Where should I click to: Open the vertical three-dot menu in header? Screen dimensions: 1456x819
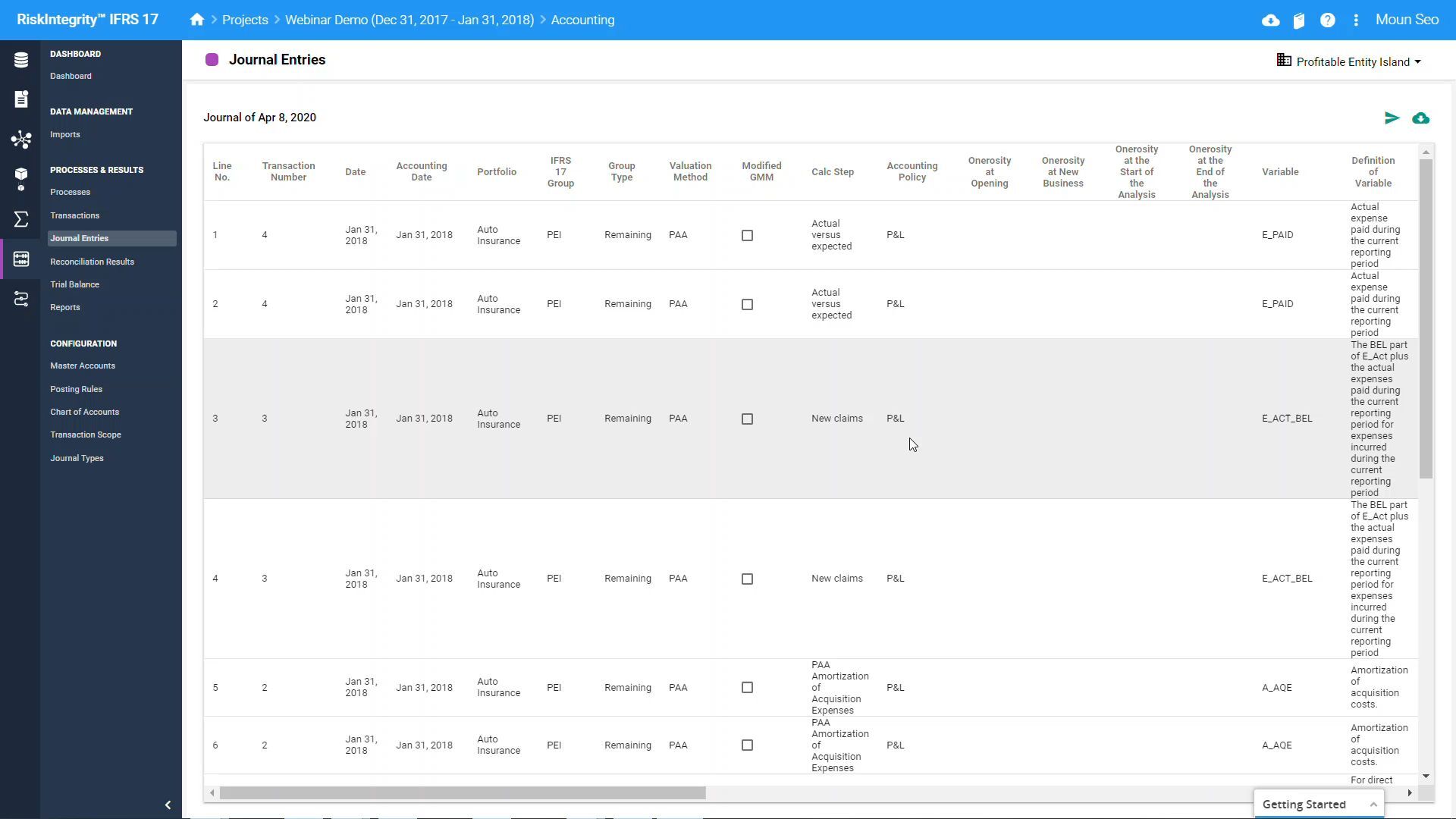[x=1356, y=20]
